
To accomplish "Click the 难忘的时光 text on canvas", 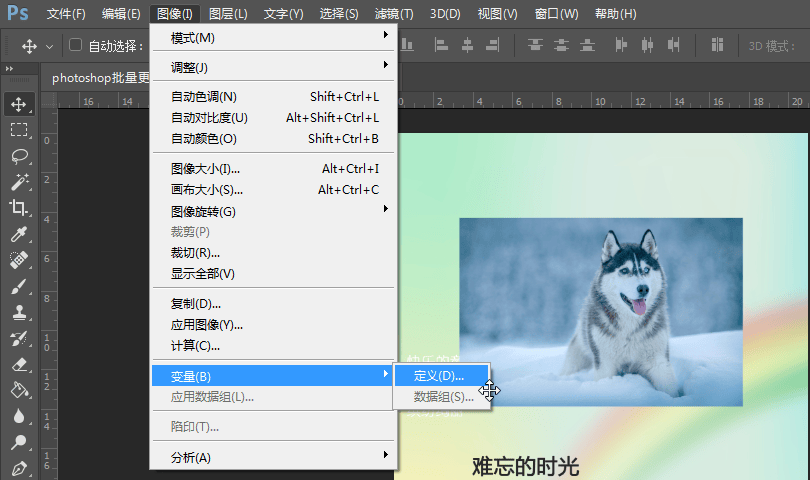I will click(525, 466).
